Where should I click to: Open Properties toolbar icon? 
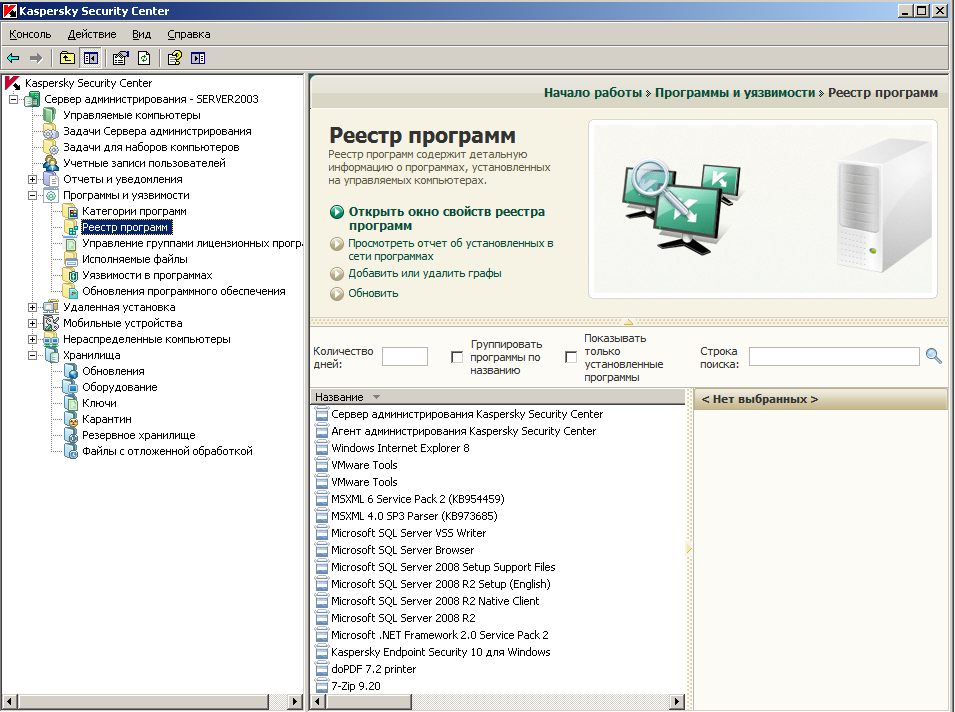121,58
